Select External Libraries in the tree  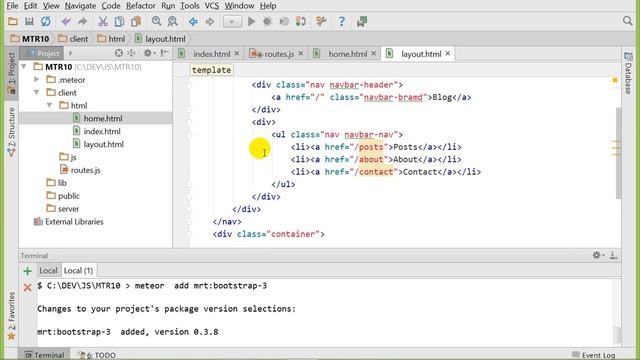tap(74, 222)
